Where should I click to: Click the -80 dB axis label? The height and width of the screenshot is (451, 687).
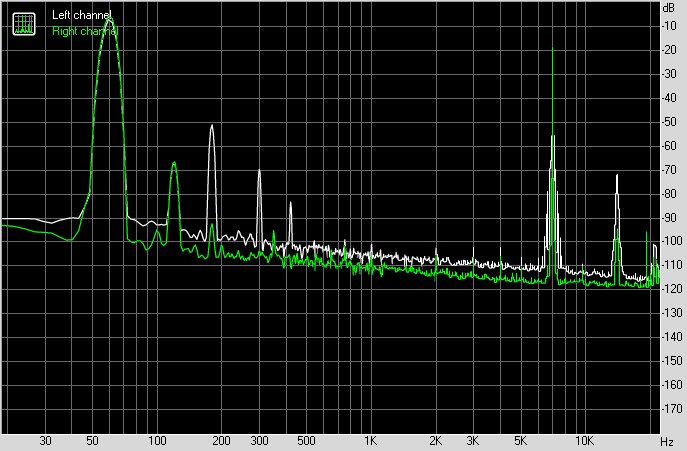coord(670,193)
